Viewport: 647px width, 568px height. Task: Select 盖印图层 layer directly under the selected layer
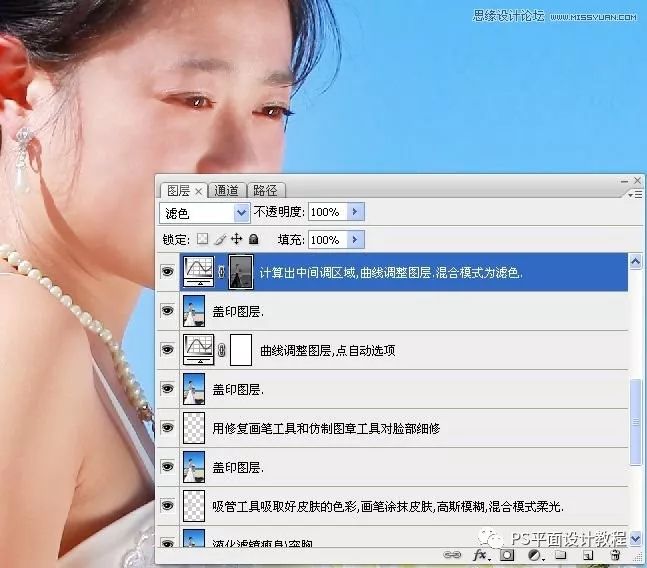point(404,311)
